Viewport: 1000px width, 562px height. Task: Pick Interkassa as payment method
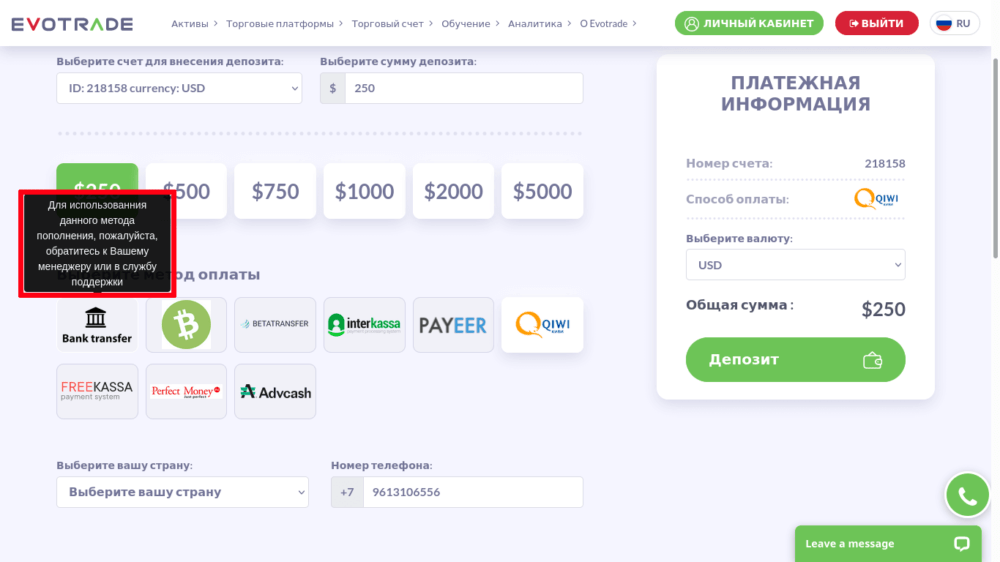point(364,325)
